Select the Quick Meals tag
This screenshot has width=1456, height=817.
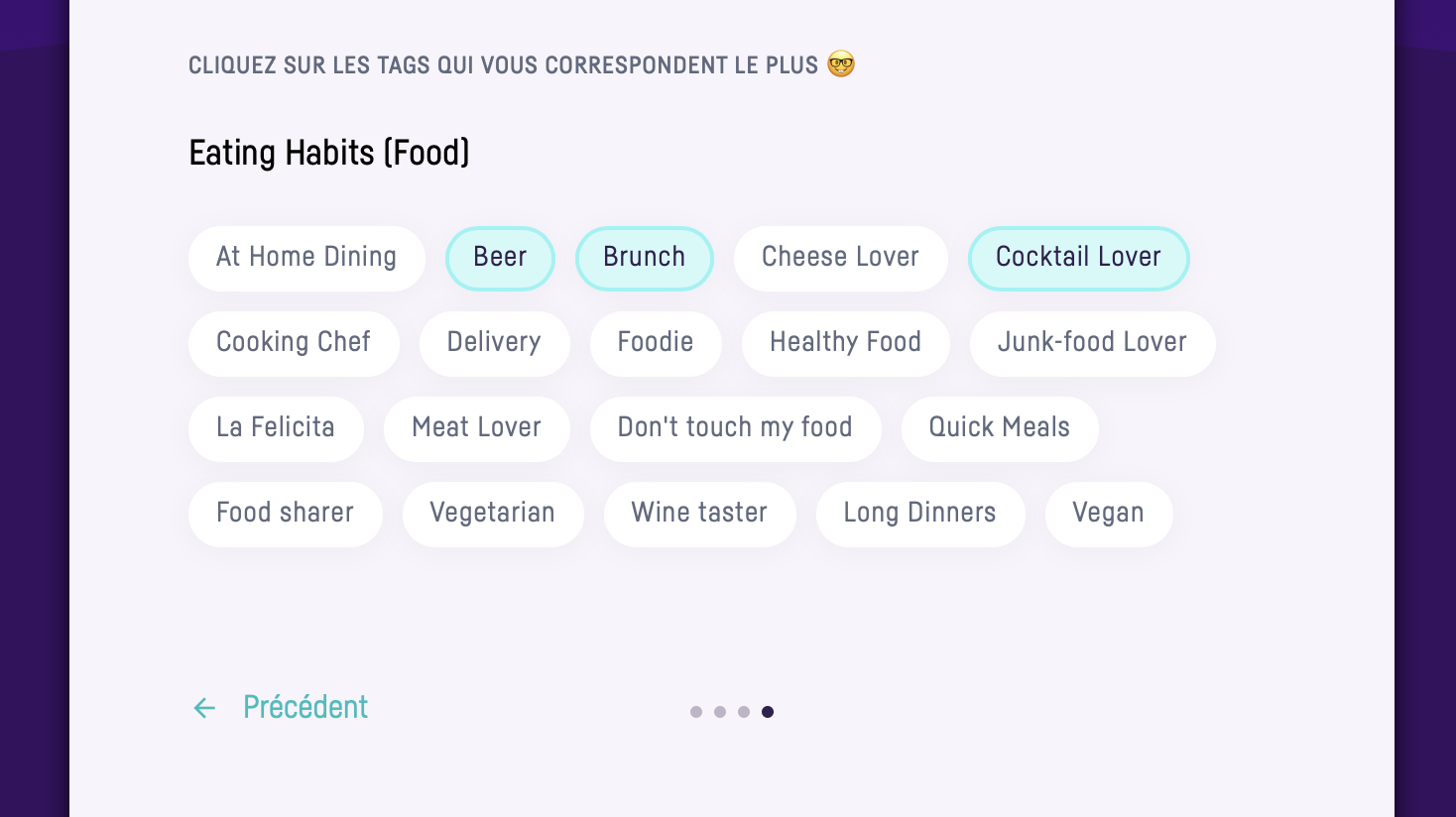coord(999,428)
